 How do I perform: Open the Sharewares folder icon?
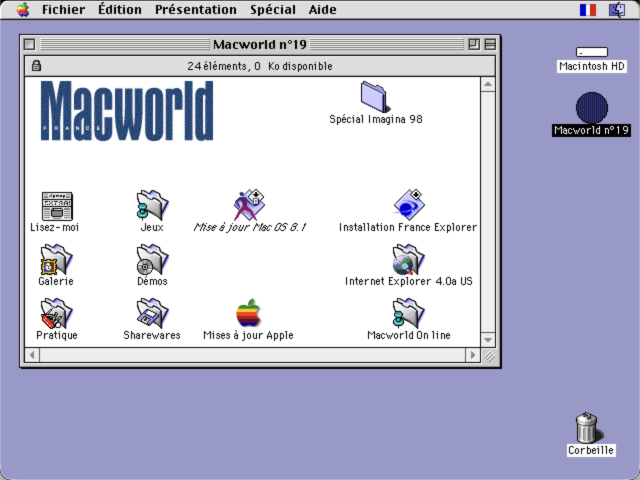152,313
